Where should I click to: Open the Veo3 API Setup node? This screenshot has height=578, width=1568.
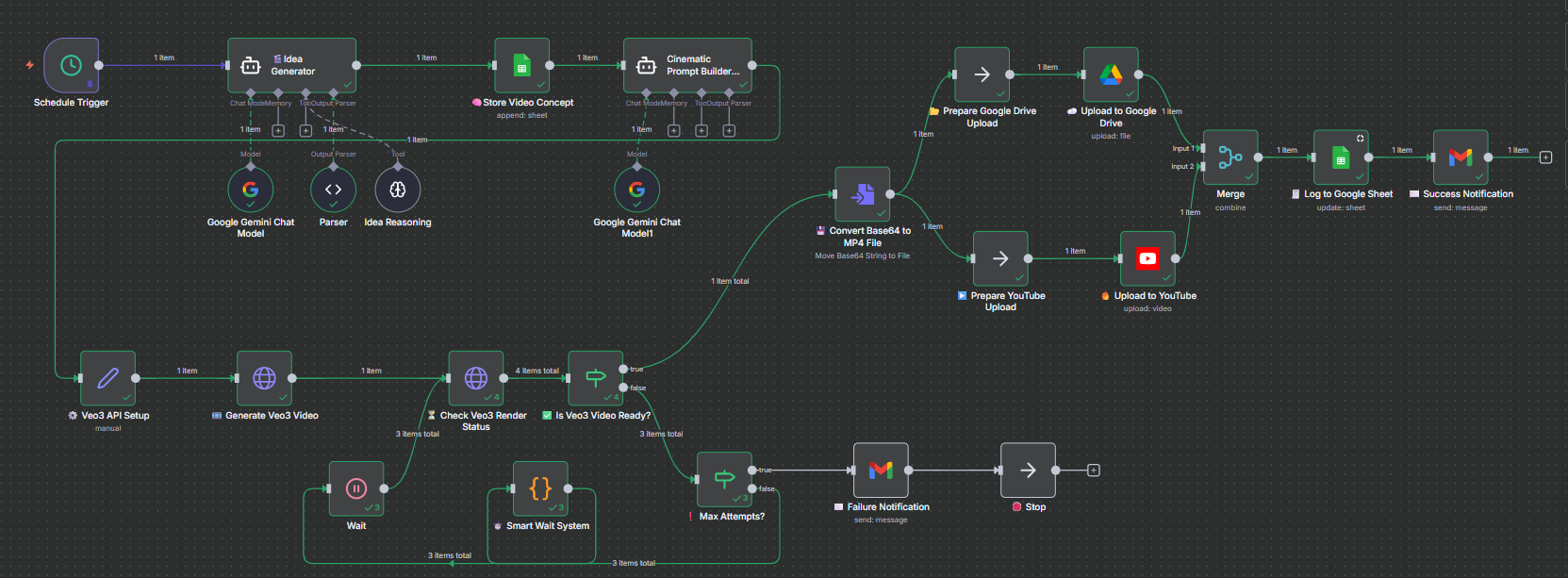coord(108,378)
